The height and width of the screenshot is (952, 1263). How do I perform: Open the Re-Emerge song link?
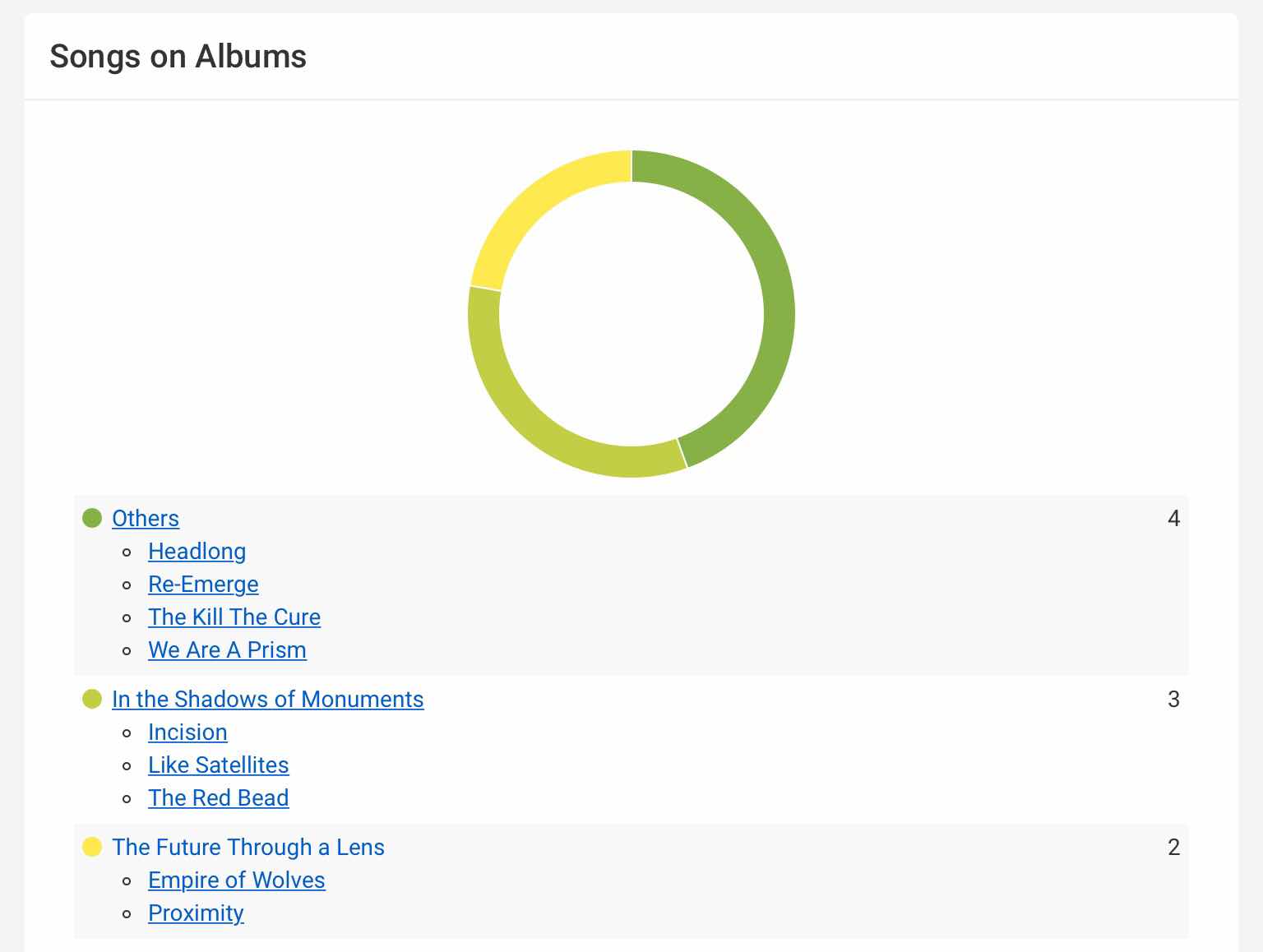203,585
